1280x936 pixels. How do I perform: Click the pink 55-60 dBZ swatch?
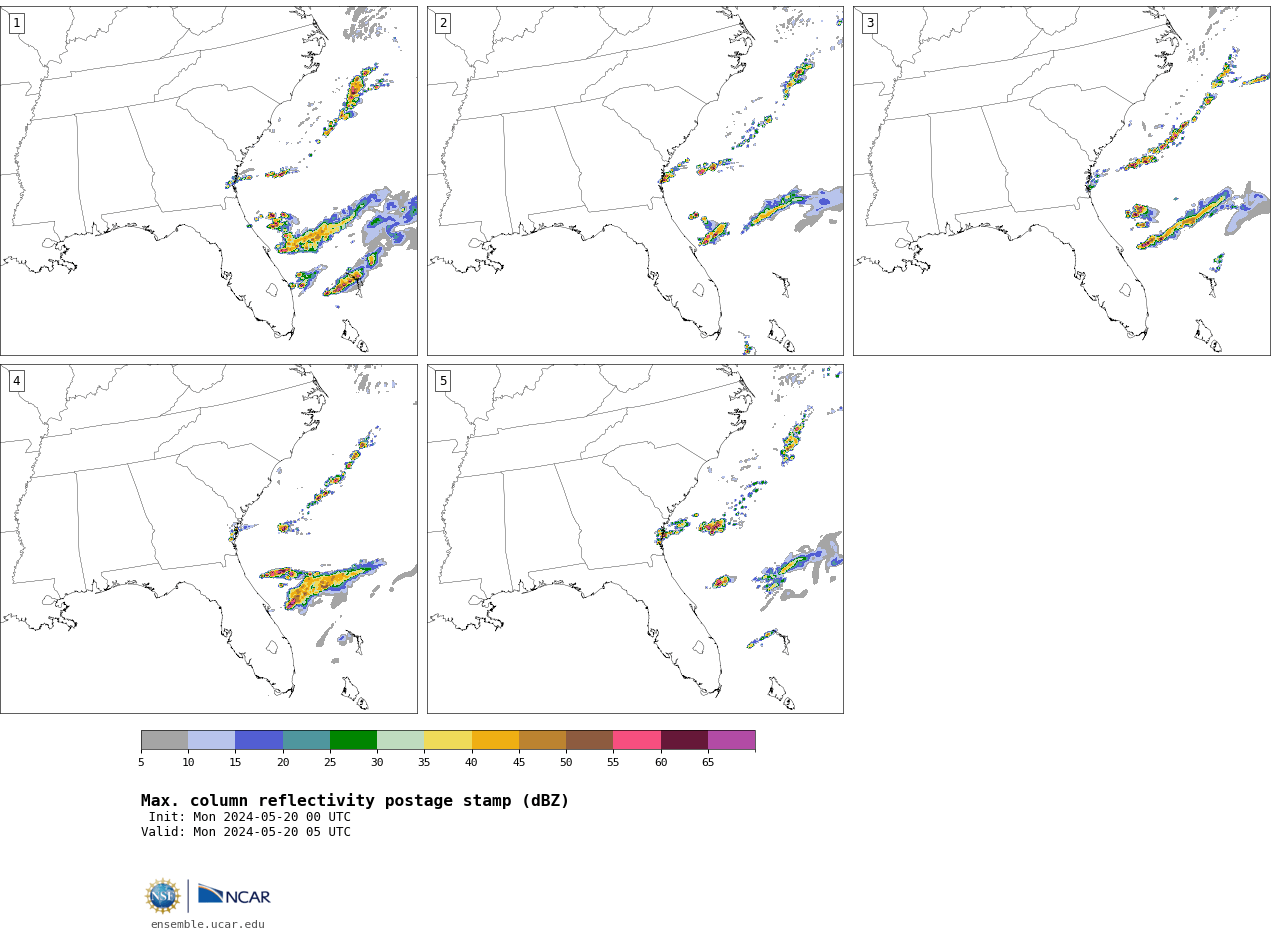click(x=637, y=740)
